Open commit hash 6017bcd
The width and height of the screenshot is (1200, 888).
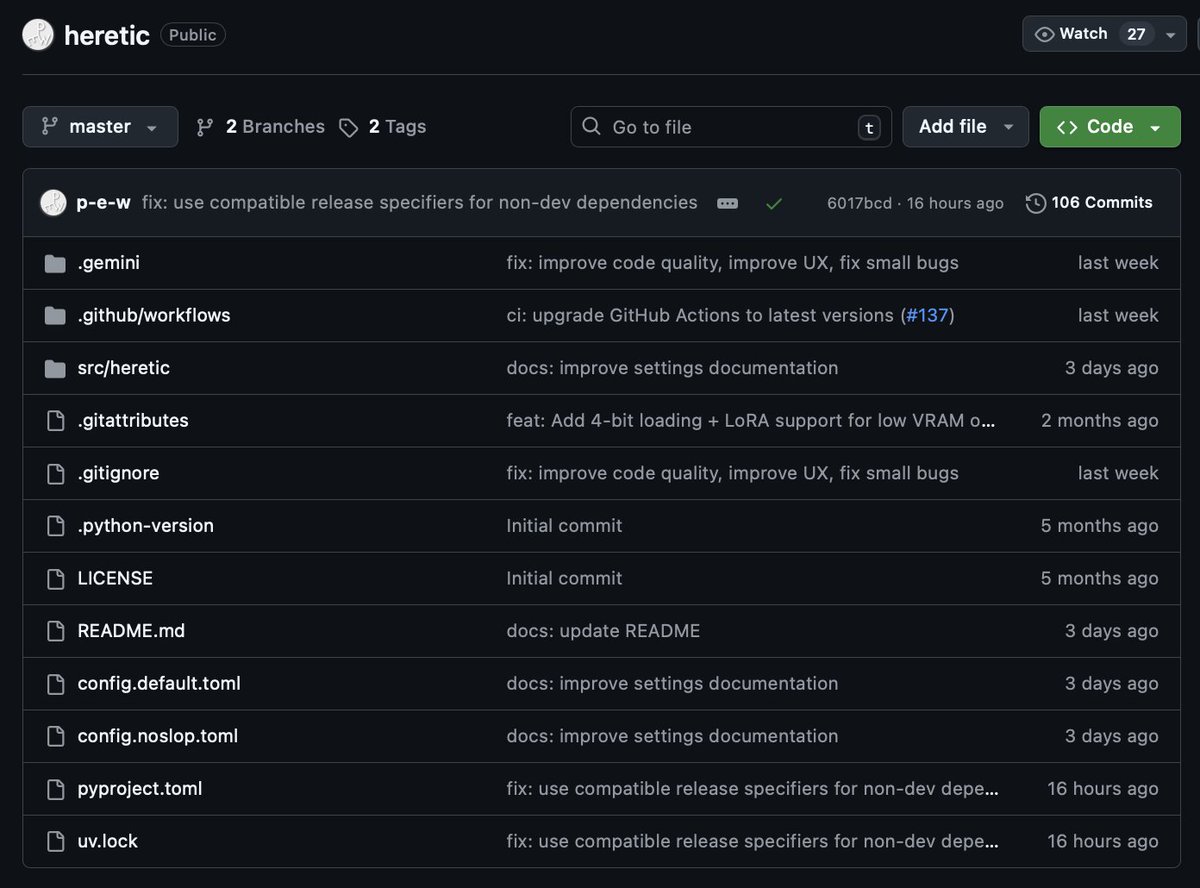pos(859,203)
